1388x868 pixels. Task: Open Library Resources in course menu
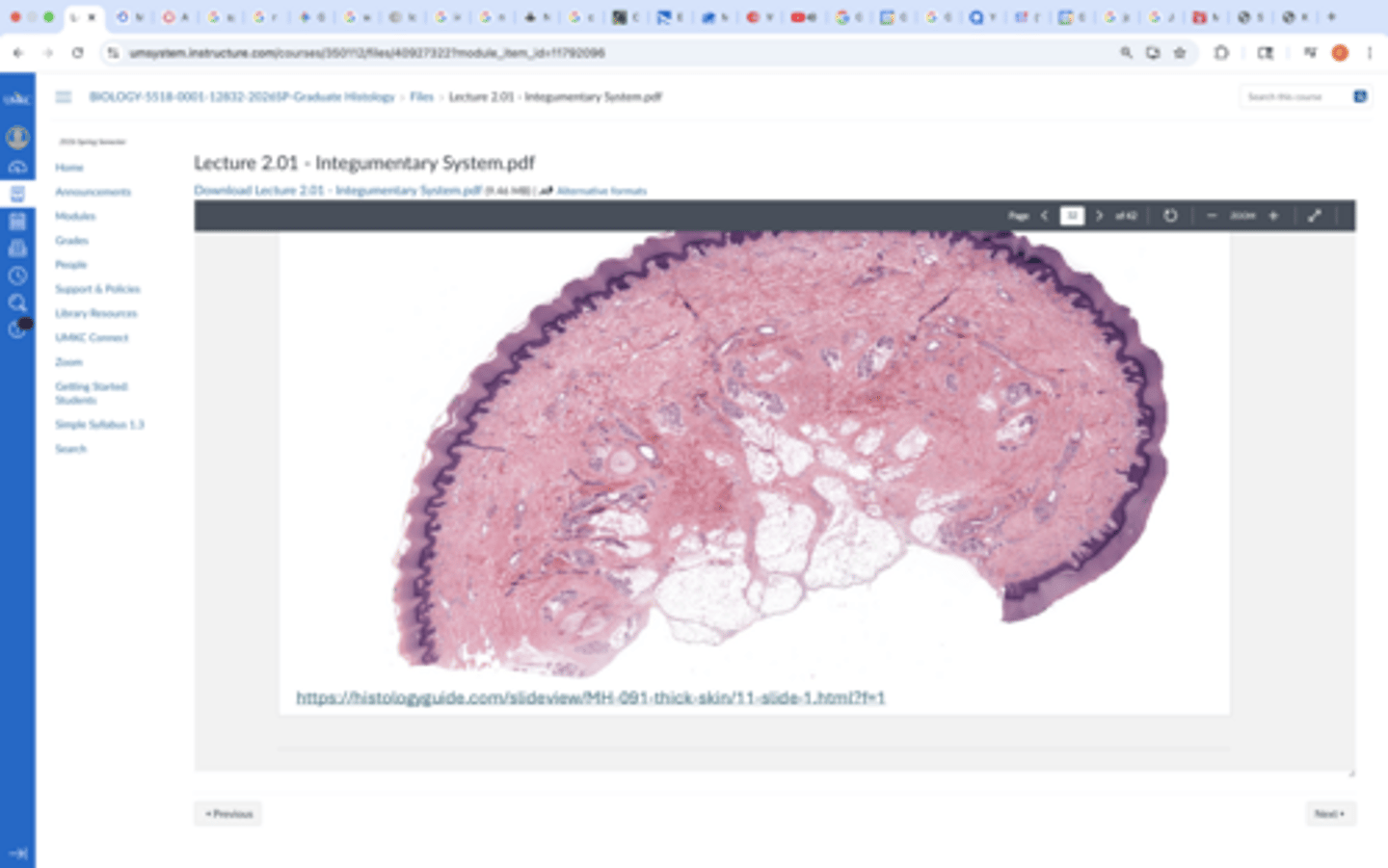point(96,313)
